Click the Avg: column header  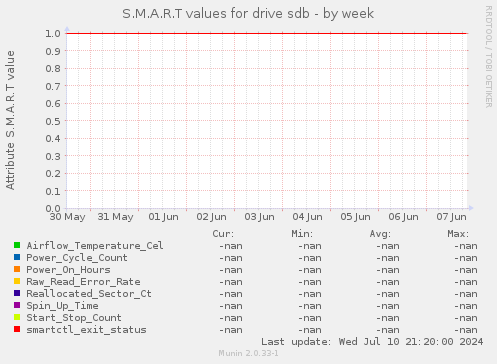(x=380, y=234)
